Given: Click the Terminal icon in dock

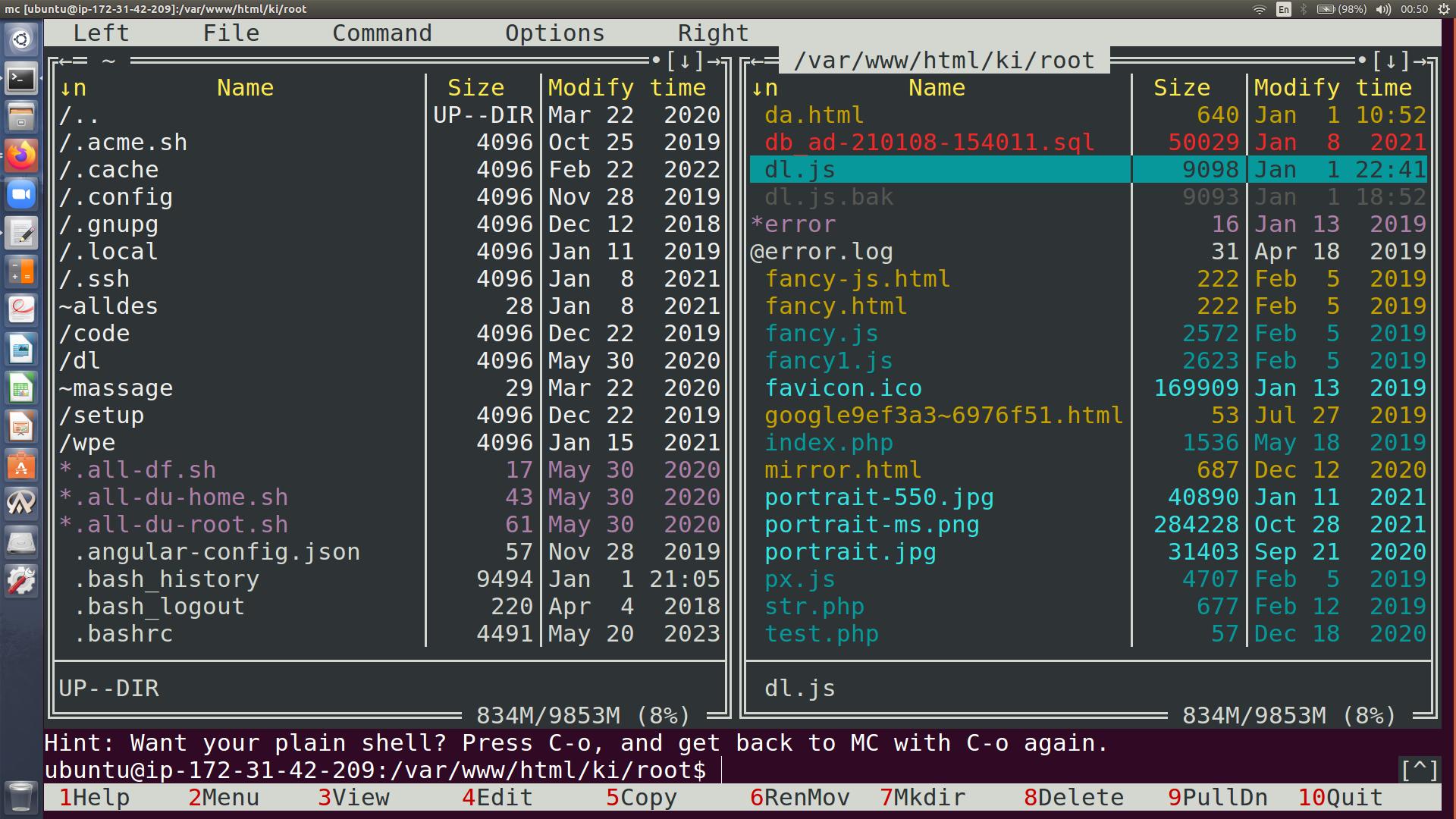Looking at the screenshot, I should pos(21,78).
